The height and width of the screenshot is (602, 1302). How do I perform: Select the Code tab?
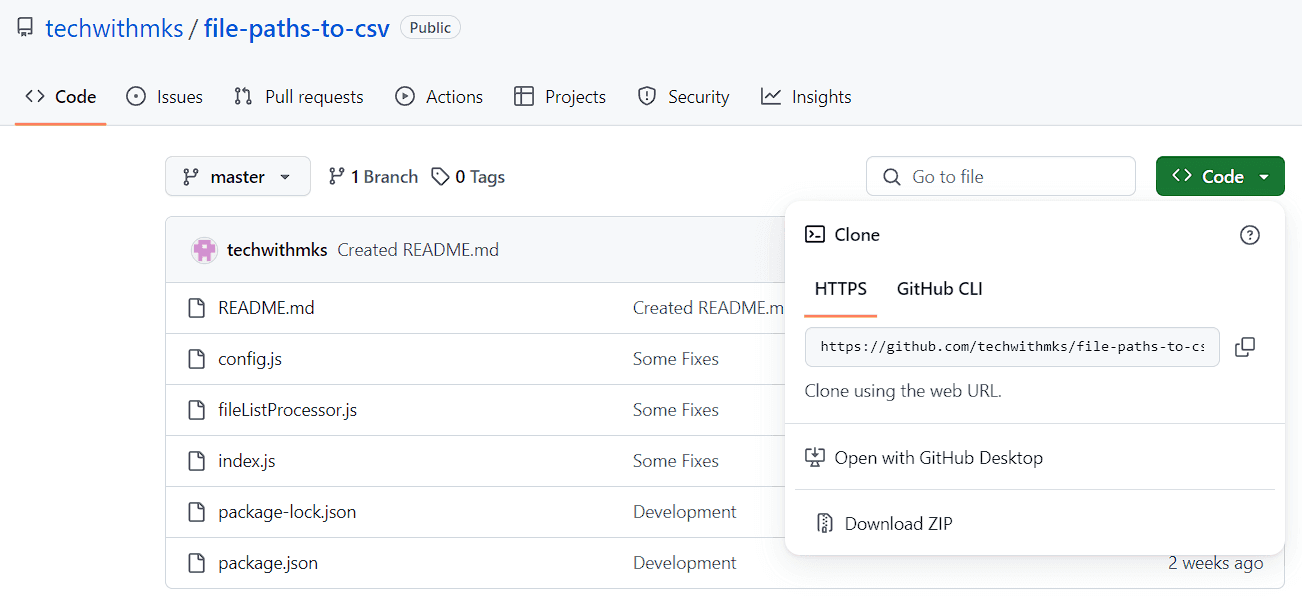[61, 97]
